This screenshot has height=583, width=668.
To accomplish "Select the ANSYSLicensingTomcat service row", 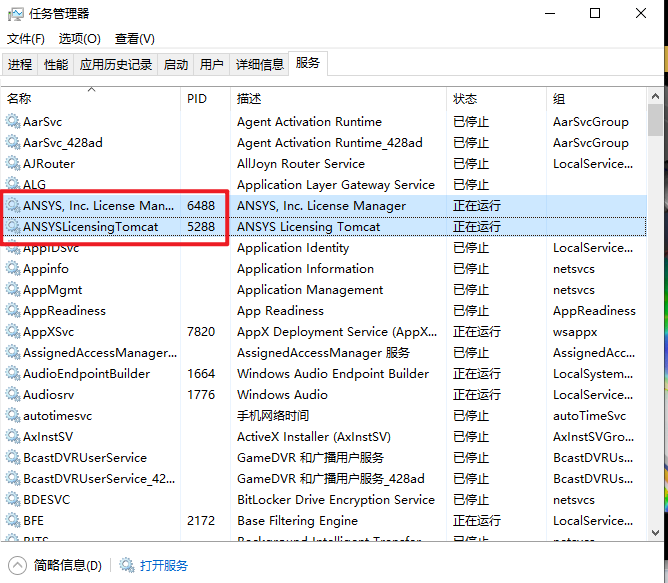I will [90, 227].
